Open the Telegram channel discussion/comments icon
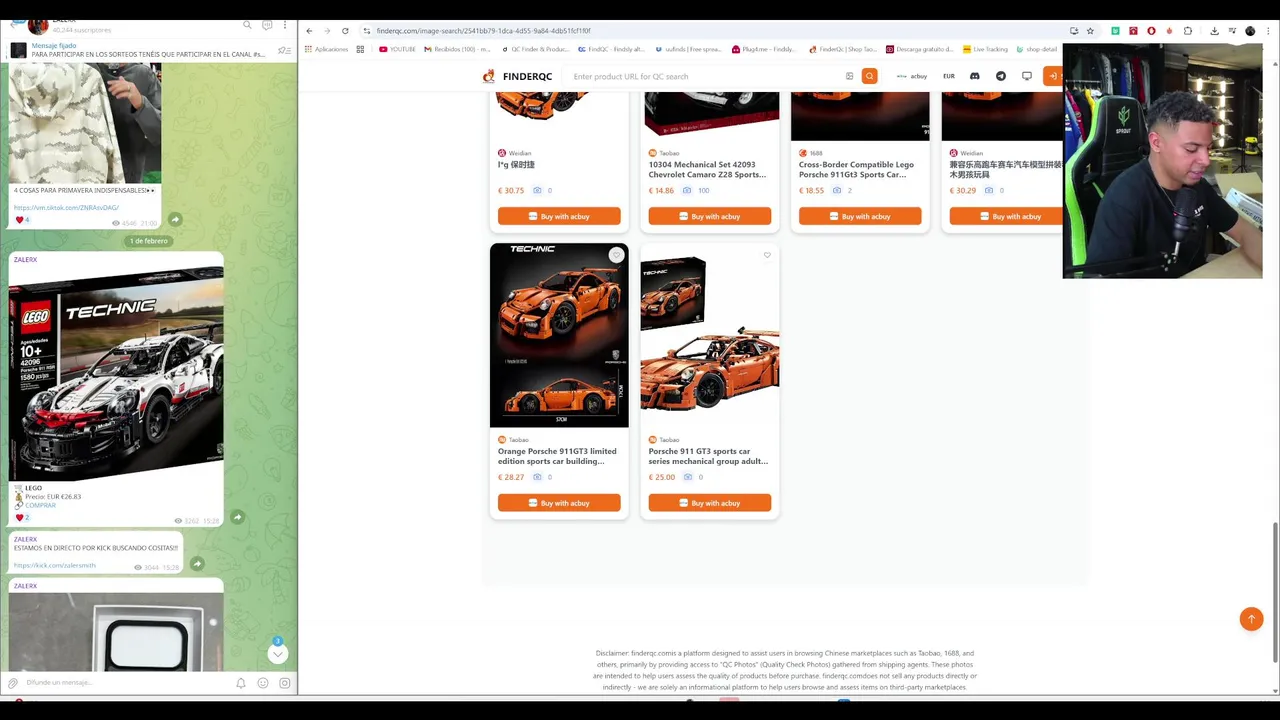The image size is (1280, 720). point(267,25)
